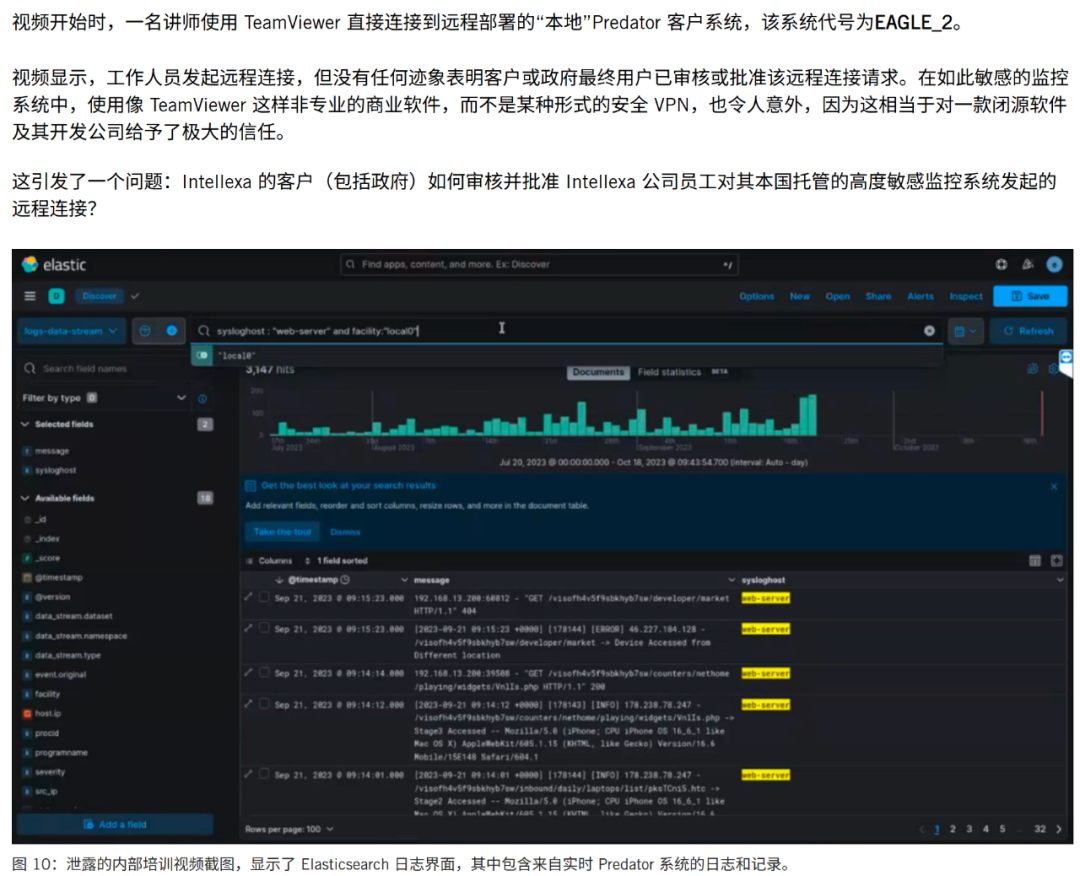Click the add filter plus icon
The width and height of the screenshot is (1080, 876).
(172, 331)
